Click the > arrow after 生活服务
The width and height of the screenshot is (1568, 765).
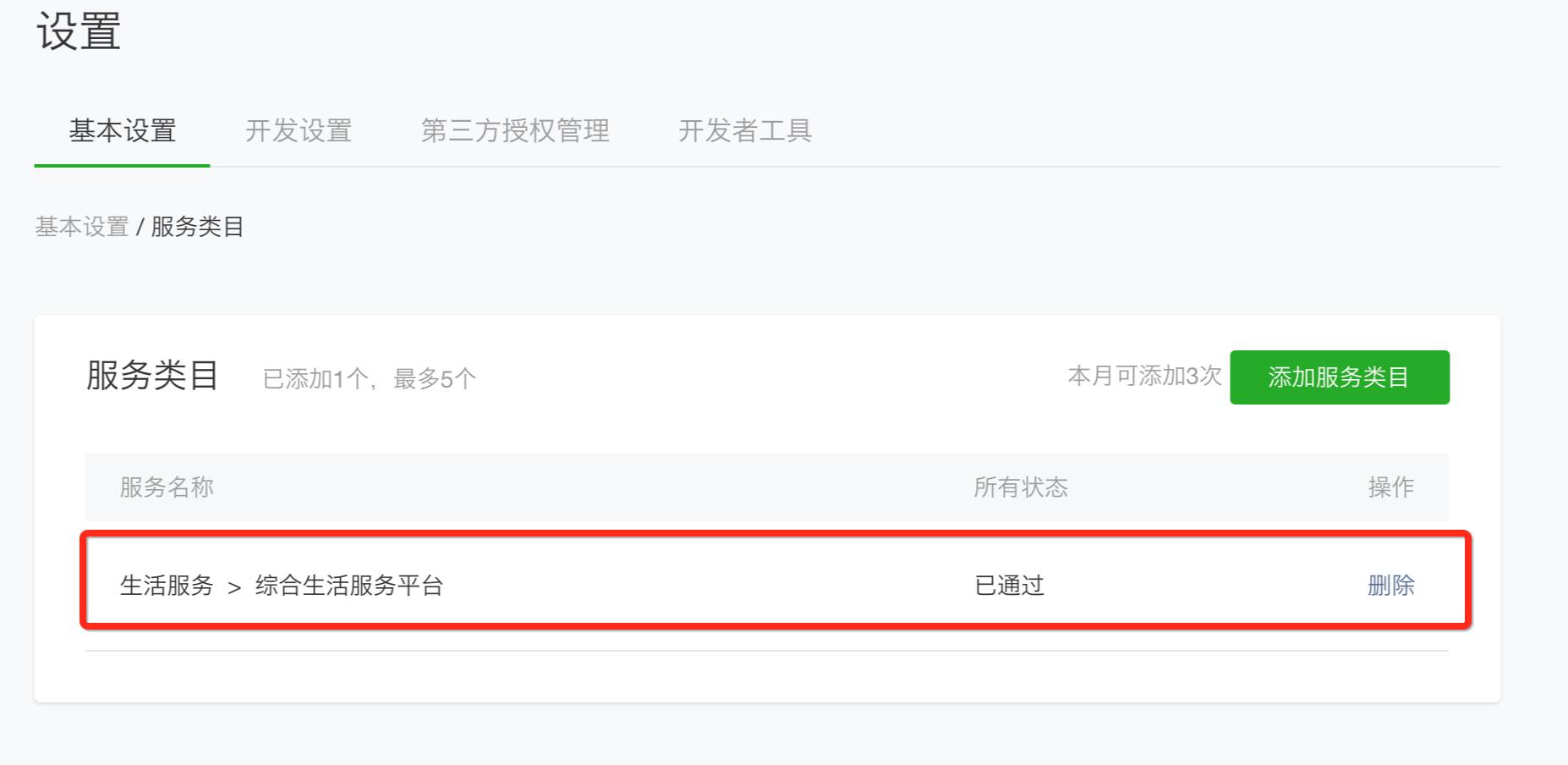234,586
